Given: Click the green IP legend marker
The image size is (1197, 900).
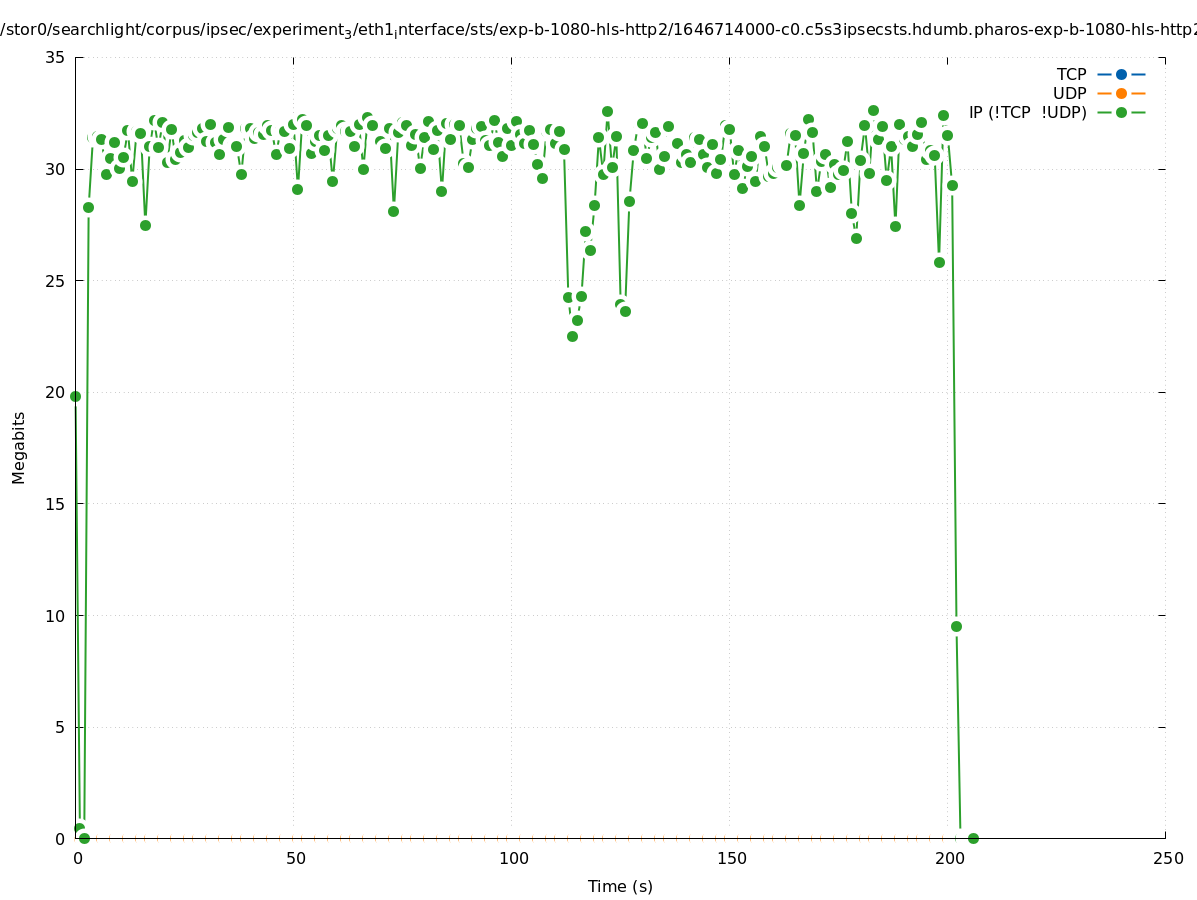Looking at the screenshot, I should (1121, 112).
